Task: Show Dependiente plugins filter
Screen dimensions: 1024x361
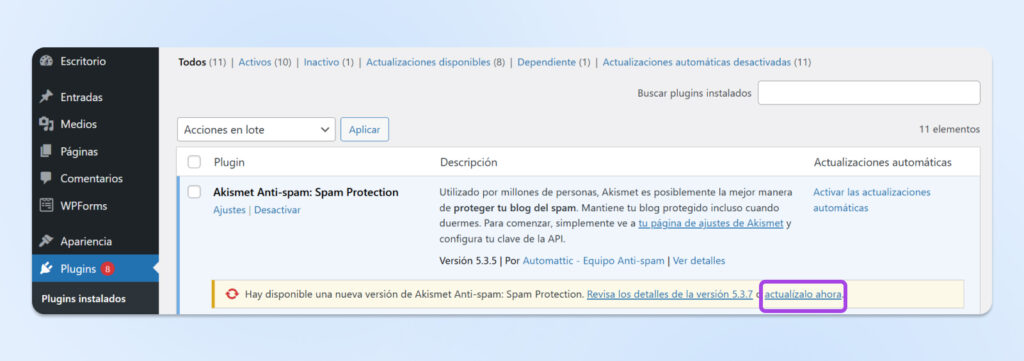Action: pos(547,63)
